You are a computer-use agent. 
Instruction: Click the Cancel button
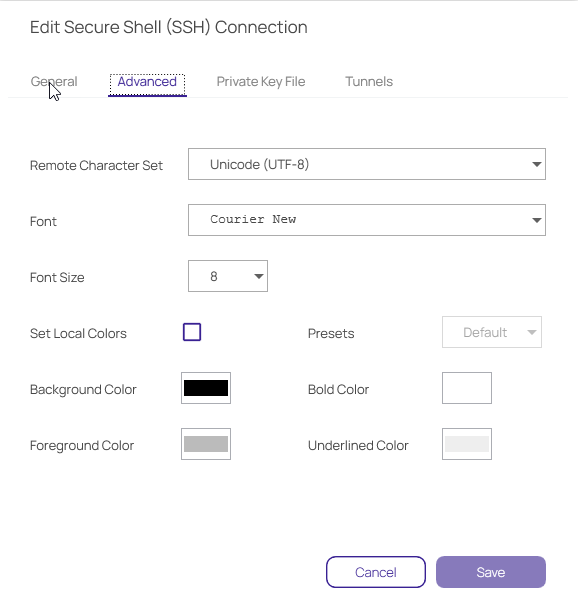[376, 572]
